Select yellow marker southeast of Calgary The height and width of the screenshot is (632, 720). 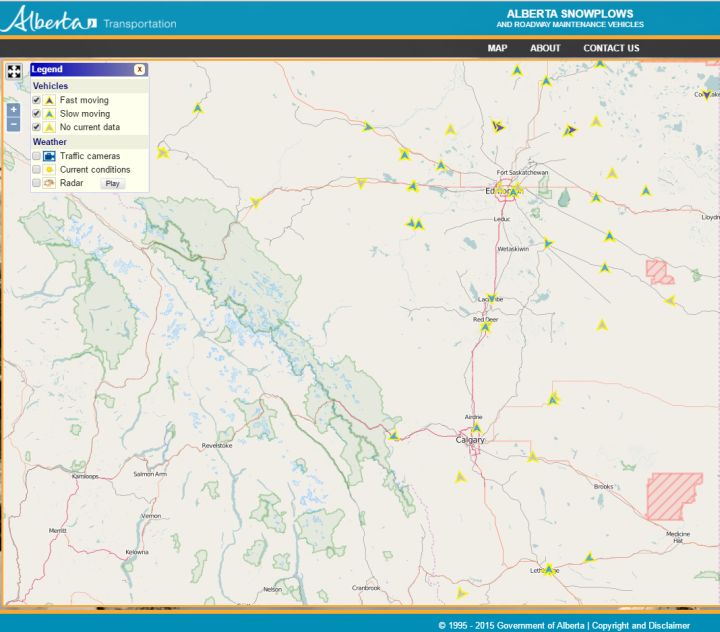[x=533, y=457]
